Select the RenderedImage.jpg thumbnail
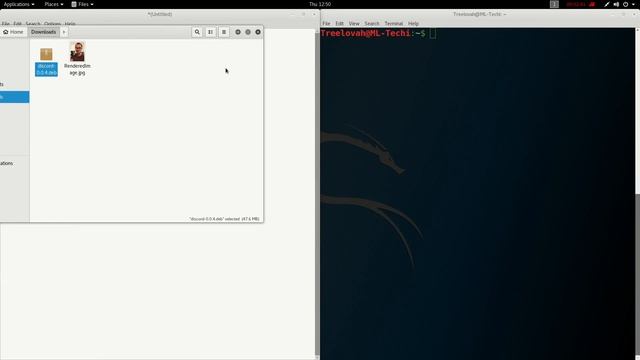The width and height of the screenshot is (640, 360). click(77, 51)
